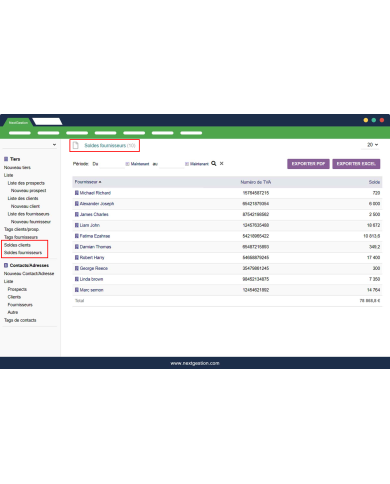Screen dimensions: 390x484
Task: Click the Soldes fournisseurs page title
Action: point(105,145)
